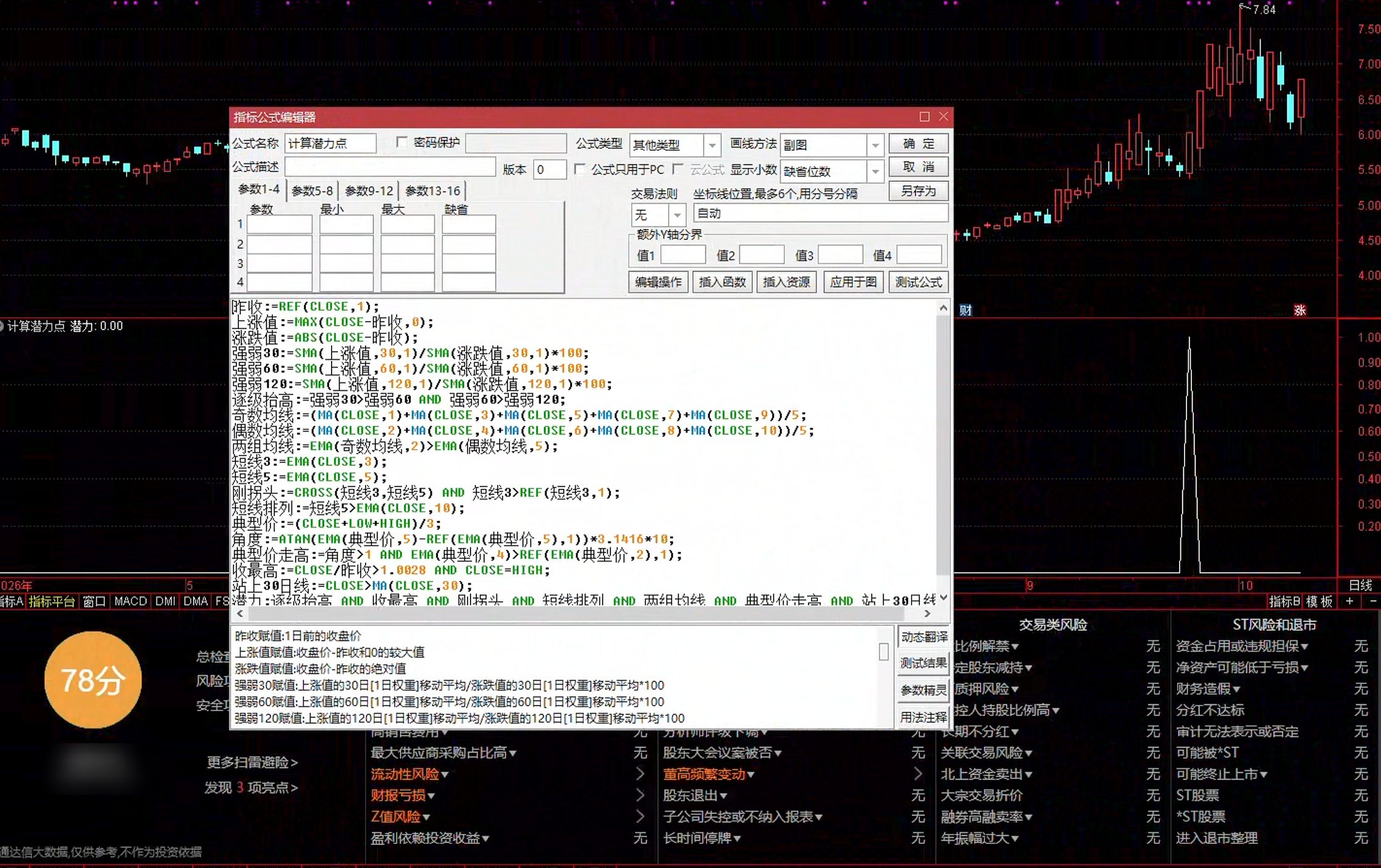Click the minus icon at indicator bar end
1381x868 pixels.
pyautogui.click(x=1372, y=601)
